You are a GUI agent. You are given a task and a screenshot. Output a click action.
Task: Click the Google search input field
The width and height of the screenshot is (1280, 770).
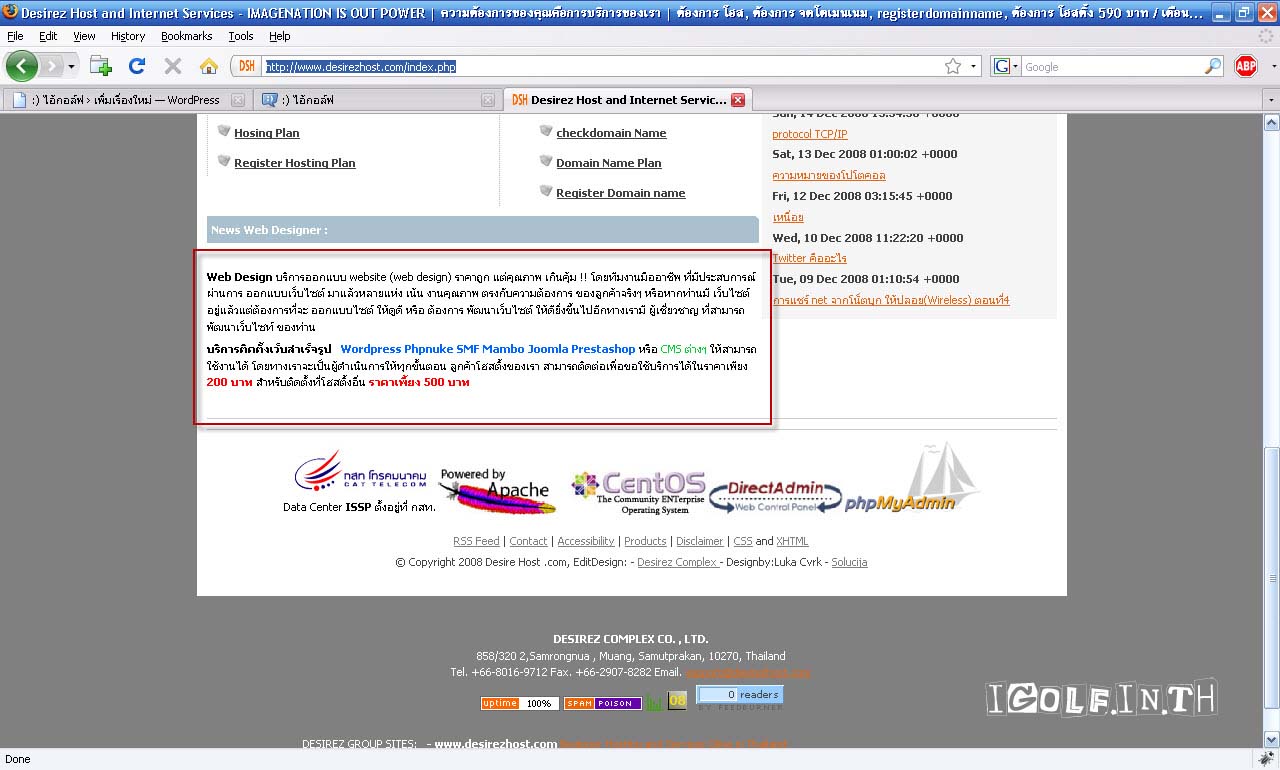1112,66
